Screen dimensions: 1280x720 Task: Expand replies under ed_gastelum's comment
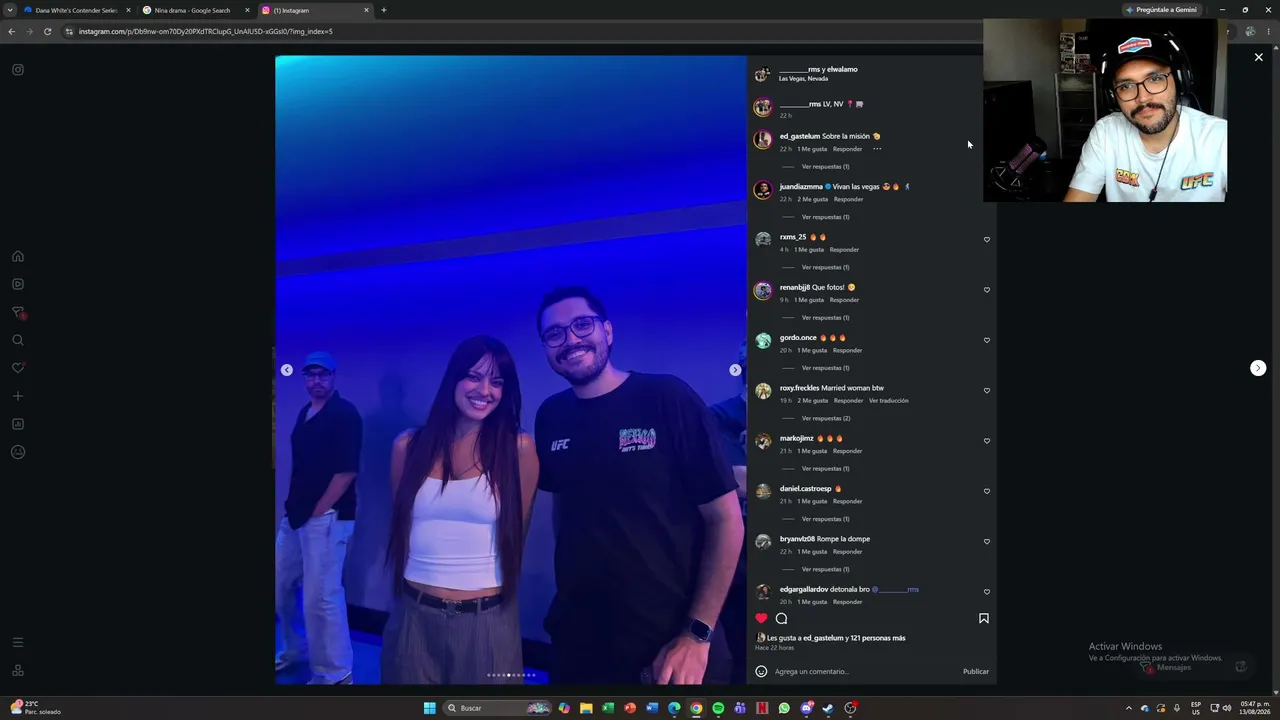click(x=825, y=167)
